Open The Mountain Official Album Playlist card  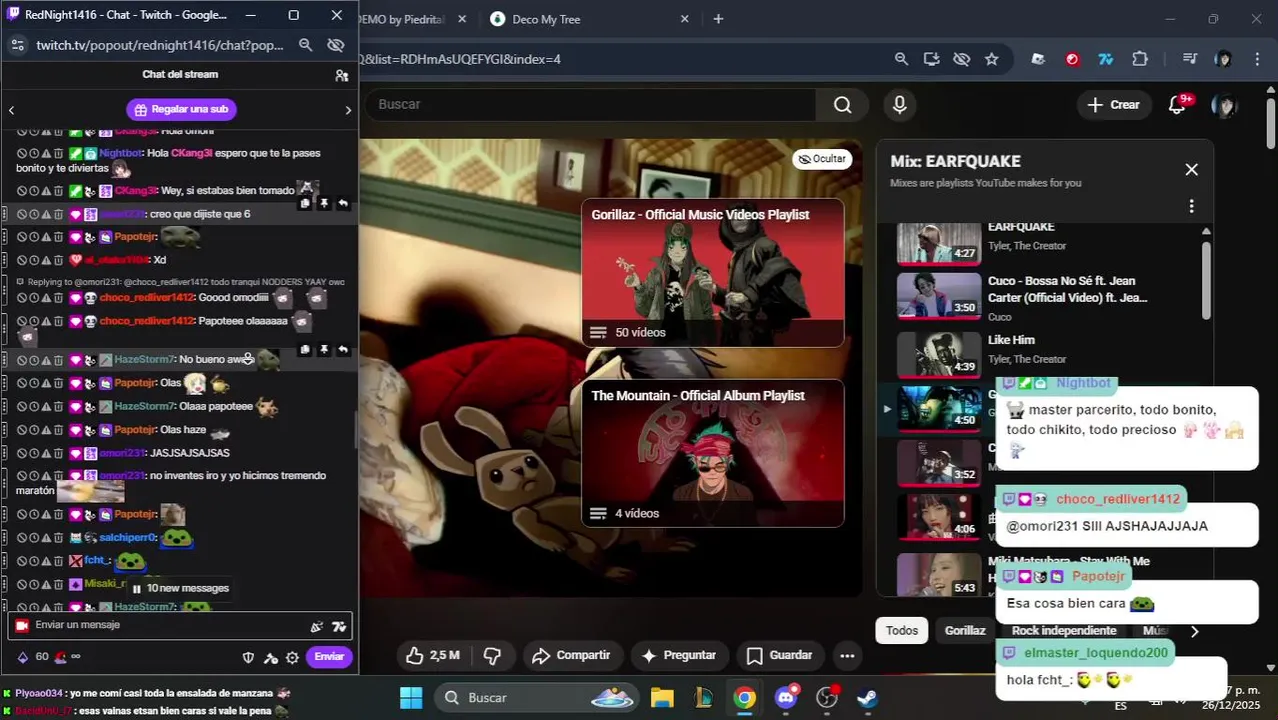click(x=713, y=454)
